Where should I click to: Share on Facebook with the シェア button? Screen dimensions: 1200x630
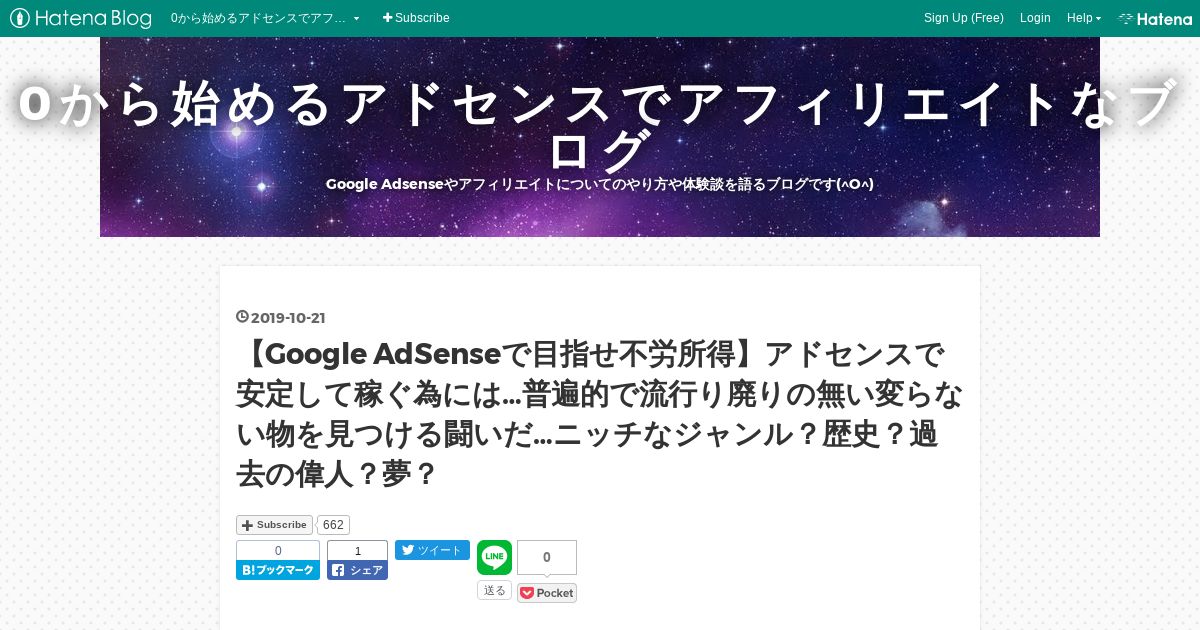[357, 570]
